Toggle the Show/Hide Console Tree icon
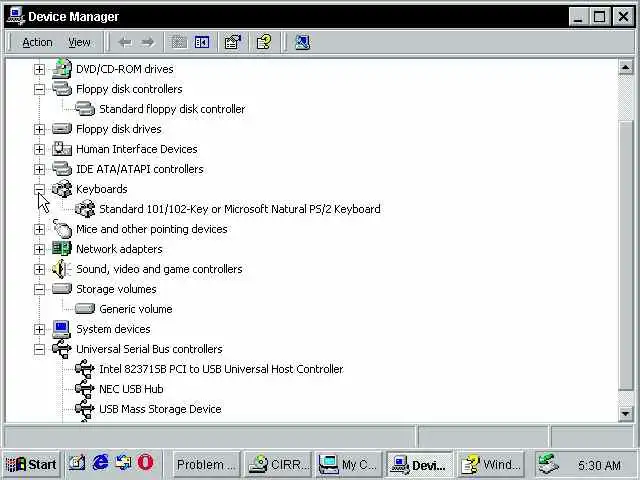 click(202, 42)
